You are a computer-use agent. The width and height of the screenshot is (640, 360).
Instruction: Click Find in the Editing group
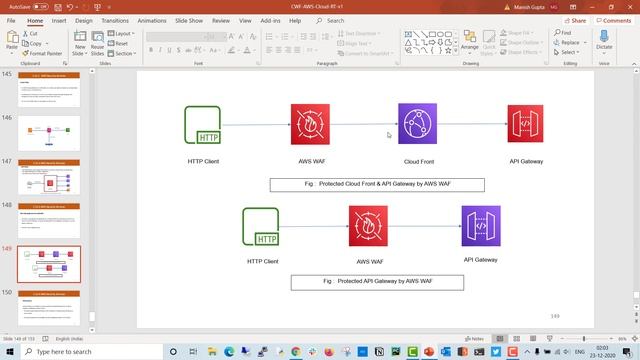pos(562,33)
